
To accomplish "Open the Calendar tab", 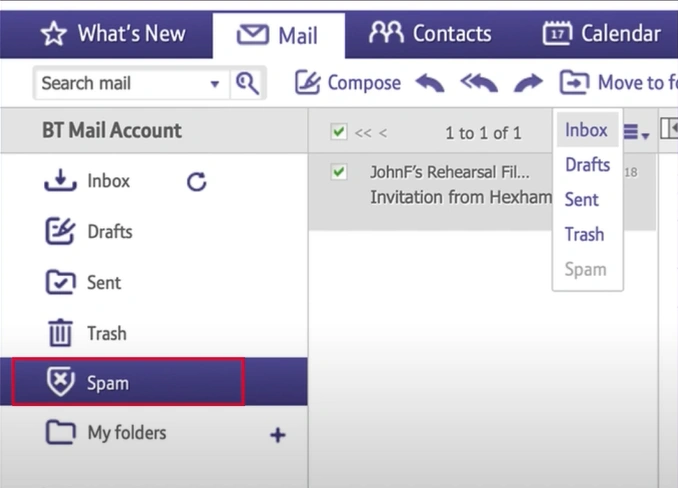I will tap(602, 34).
